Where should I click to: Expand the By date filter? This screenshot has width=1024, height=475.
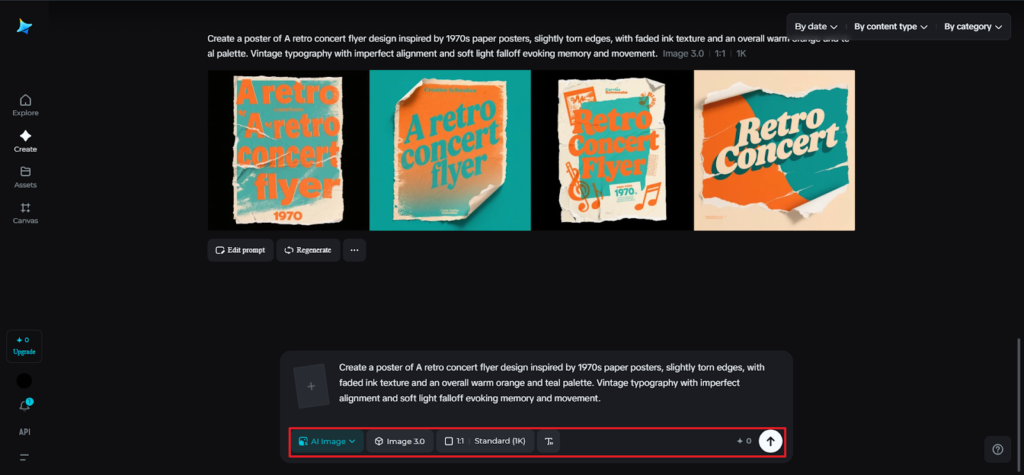pyautogui.click(x=816, y=27)
